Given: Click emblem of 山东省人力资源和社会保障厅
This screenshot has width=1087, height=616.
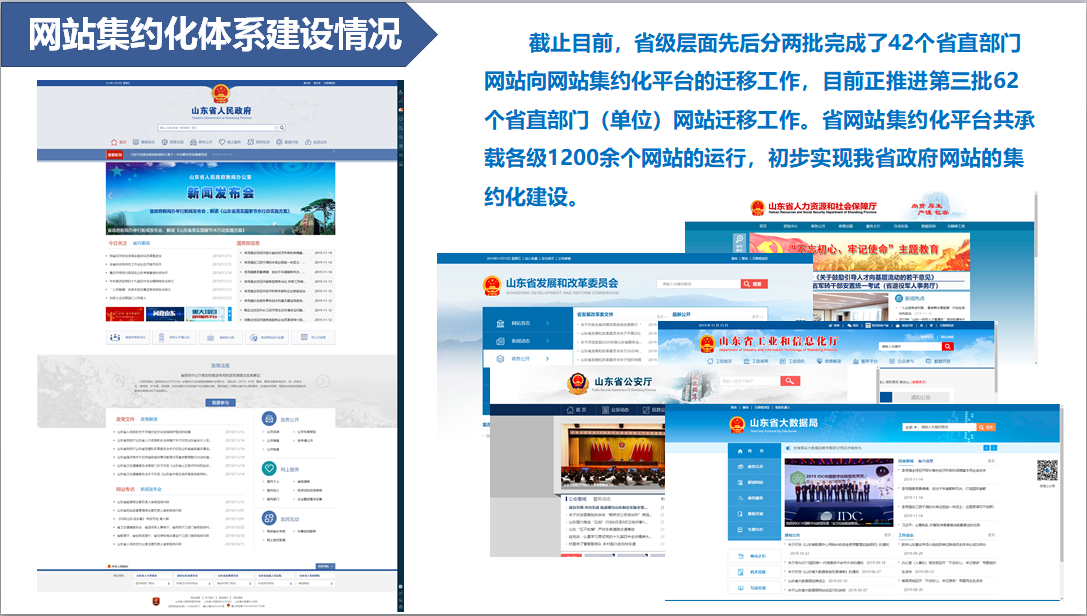Looking at the screenshot, I should 758,208.
